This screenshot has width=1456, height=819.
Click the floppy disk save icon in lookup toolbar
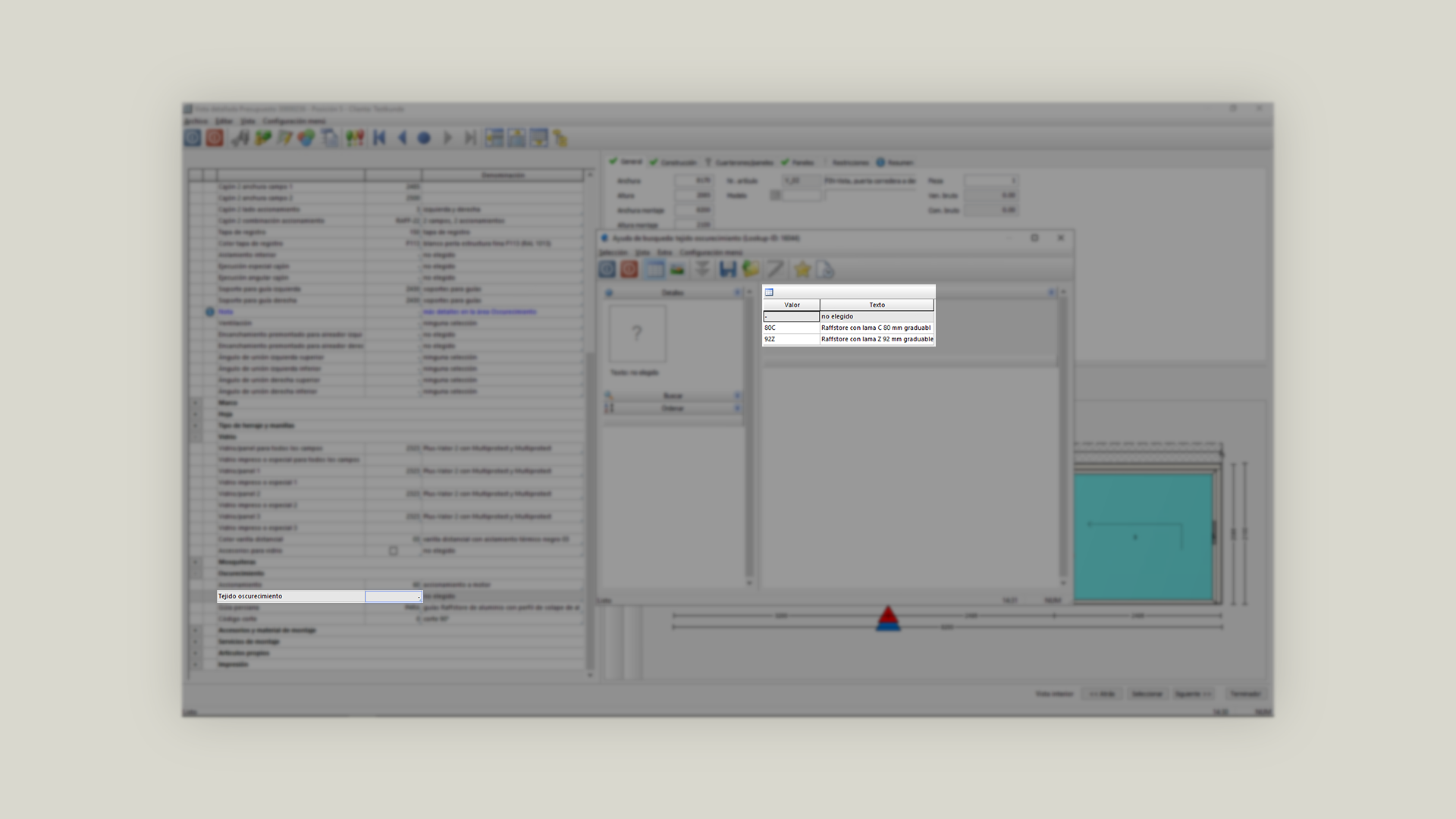[728, 269]
